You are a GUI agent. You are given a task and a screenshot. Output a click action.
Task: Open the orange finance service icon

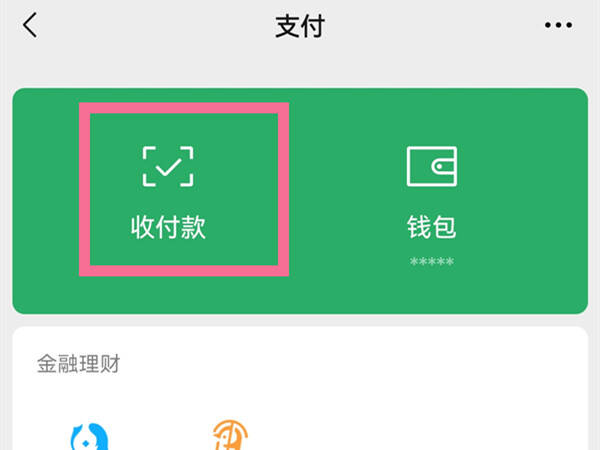click(230, 435)
